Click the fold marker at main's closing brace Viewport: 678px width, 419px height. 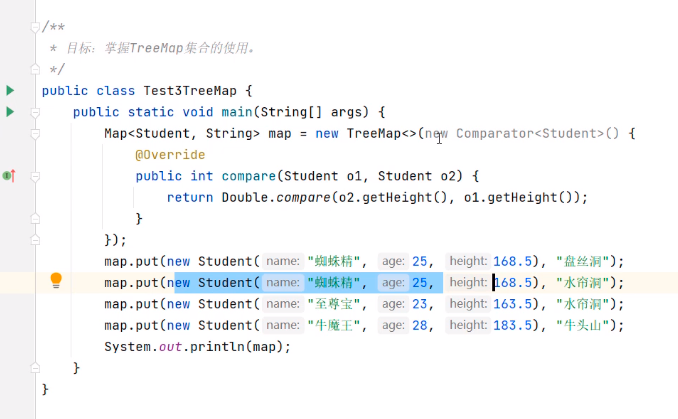[35, 369]
